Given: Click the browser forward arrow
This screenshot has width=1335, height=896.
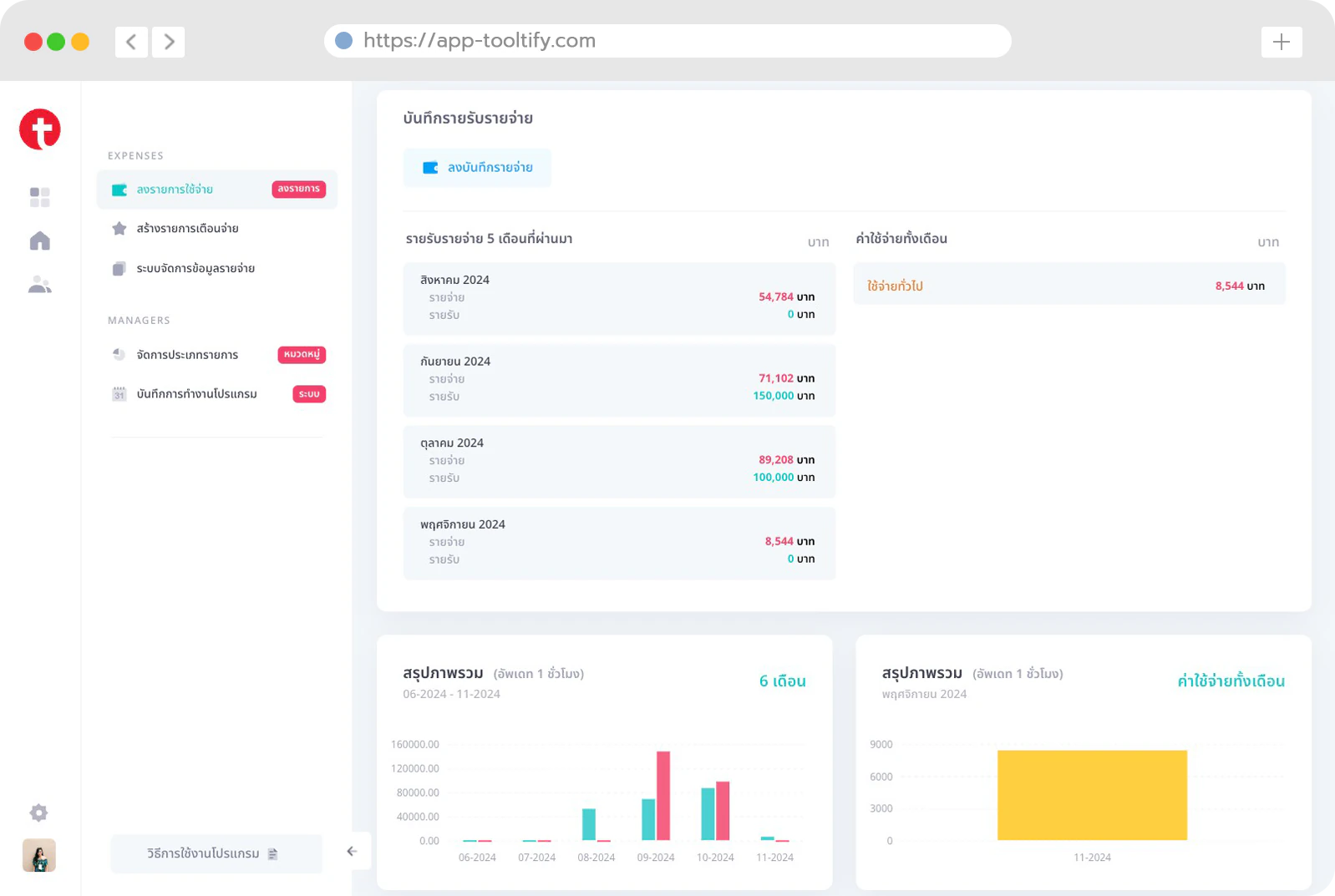Looking at the screenshot, I should pos(169,42).
